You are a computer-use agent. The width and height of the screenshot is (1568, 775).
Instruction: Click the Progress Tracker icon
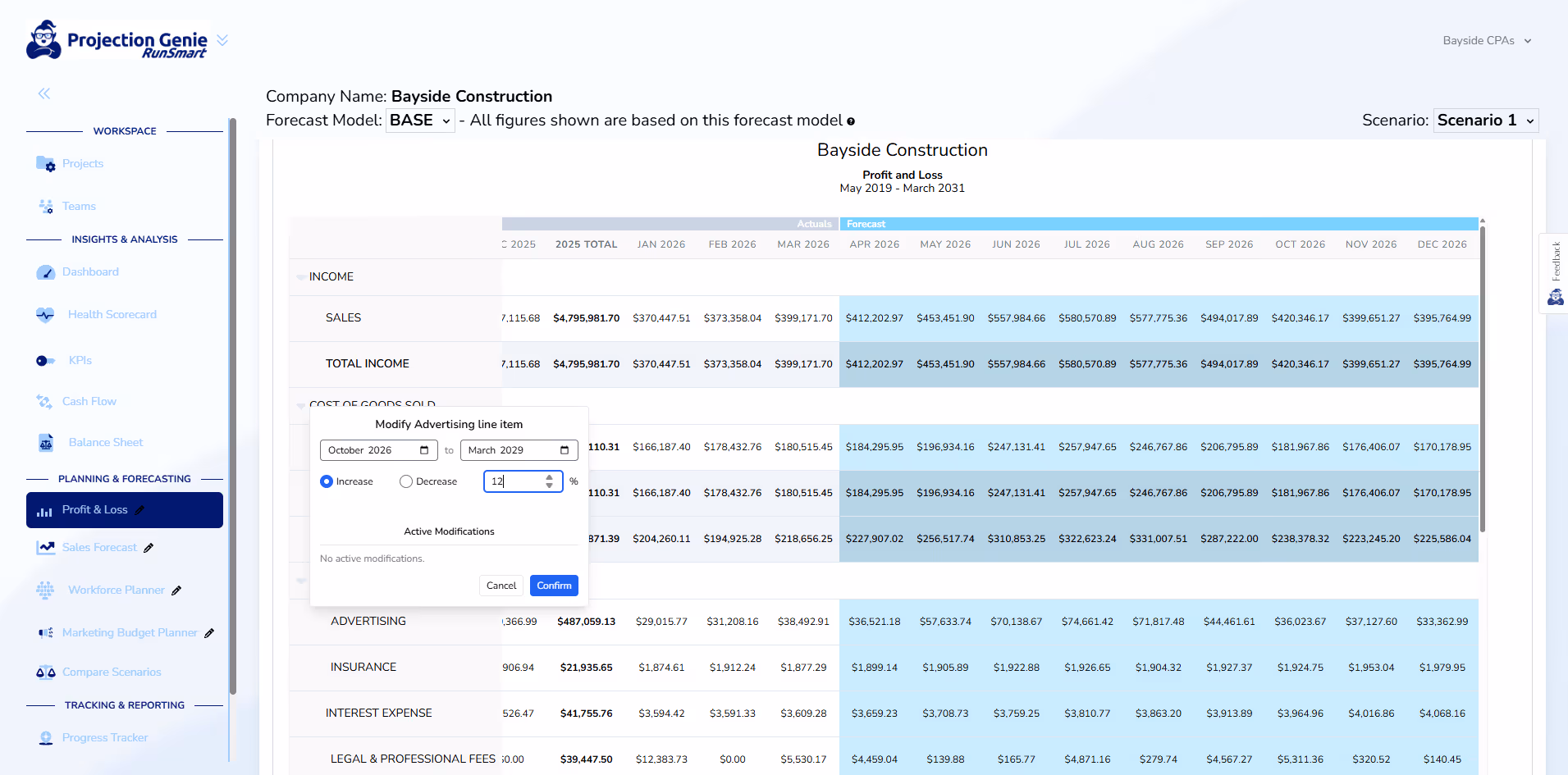(46, 738)
